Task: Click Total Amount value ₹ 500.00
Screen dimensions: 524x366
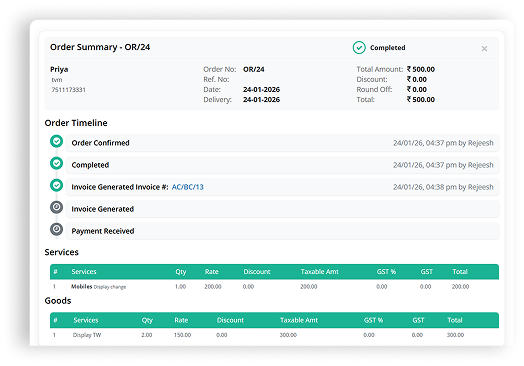Action: pyautogui.click(x=420, y=70)
